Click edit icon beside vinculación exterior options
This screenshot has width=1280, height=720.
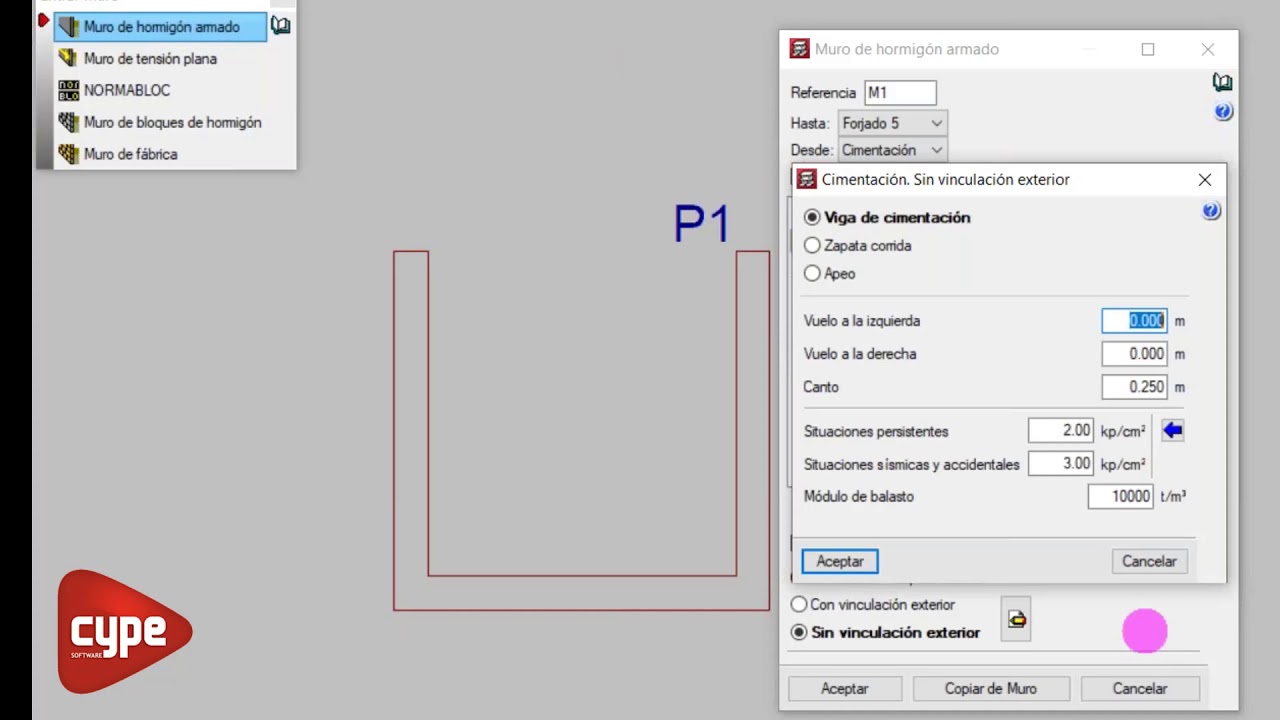1016,620
